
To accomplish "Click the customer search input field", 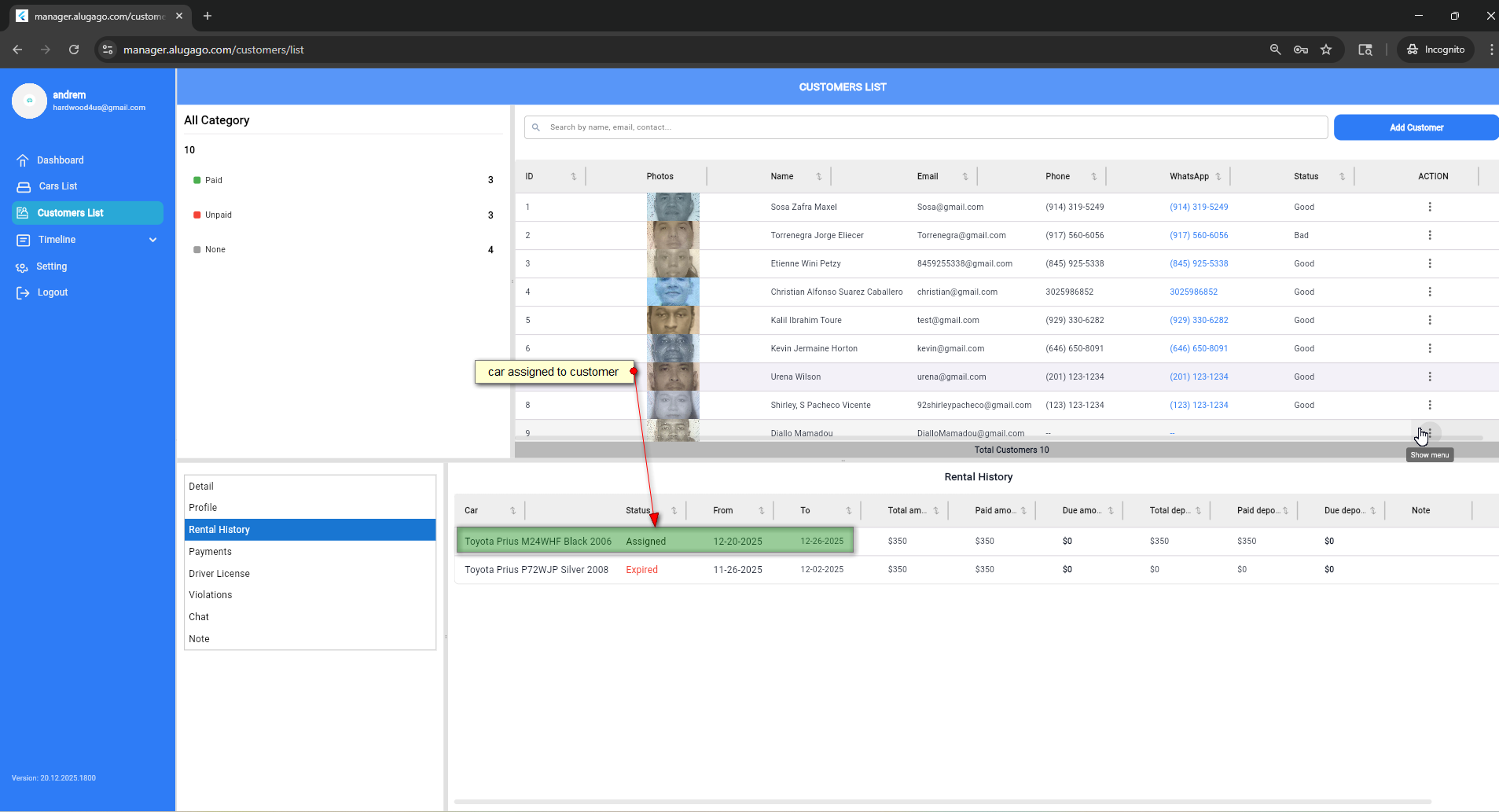I will (928, 127).
